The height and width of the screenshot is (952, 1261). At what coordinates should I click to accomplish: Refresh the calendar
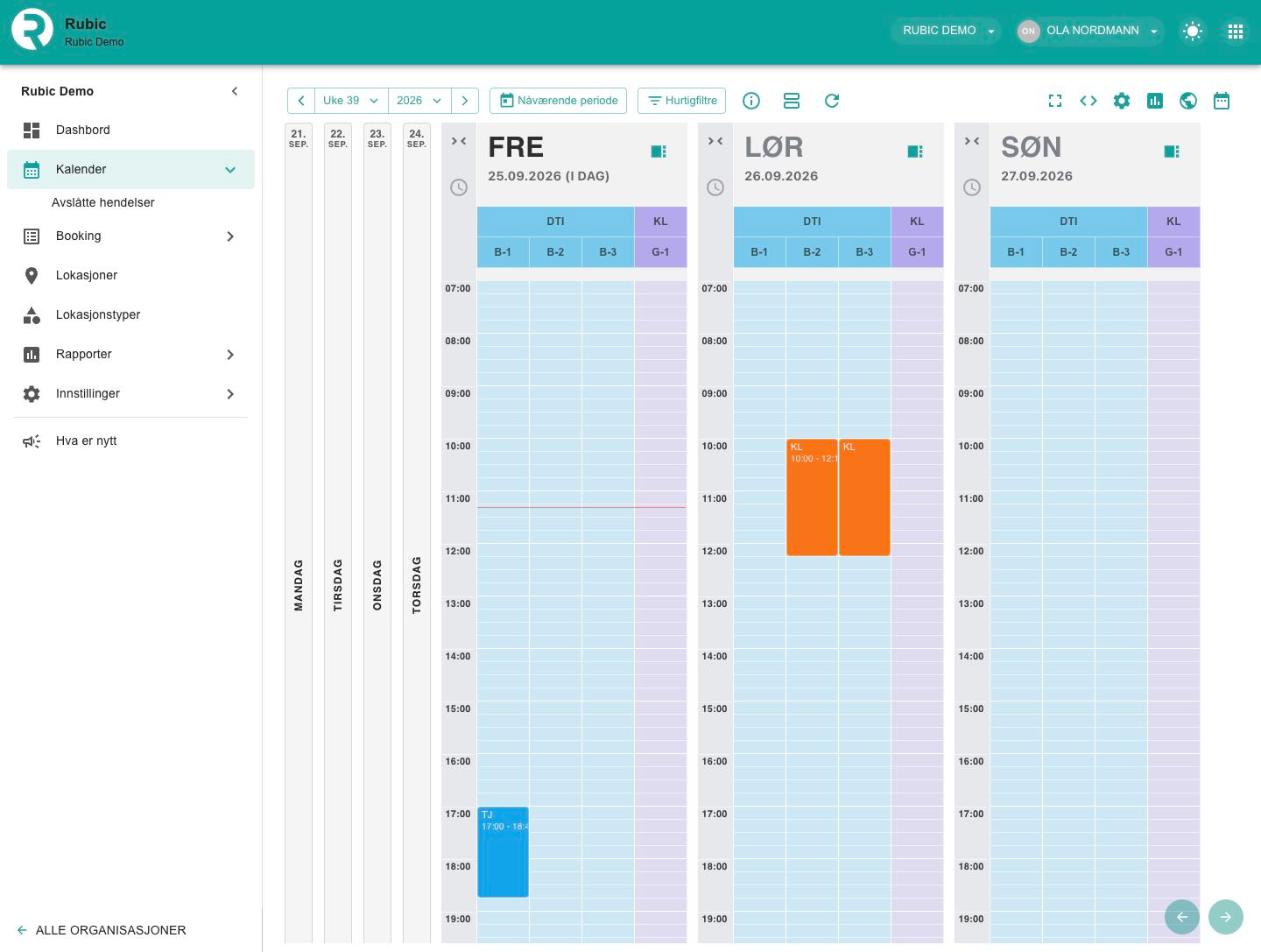[832, 101]
